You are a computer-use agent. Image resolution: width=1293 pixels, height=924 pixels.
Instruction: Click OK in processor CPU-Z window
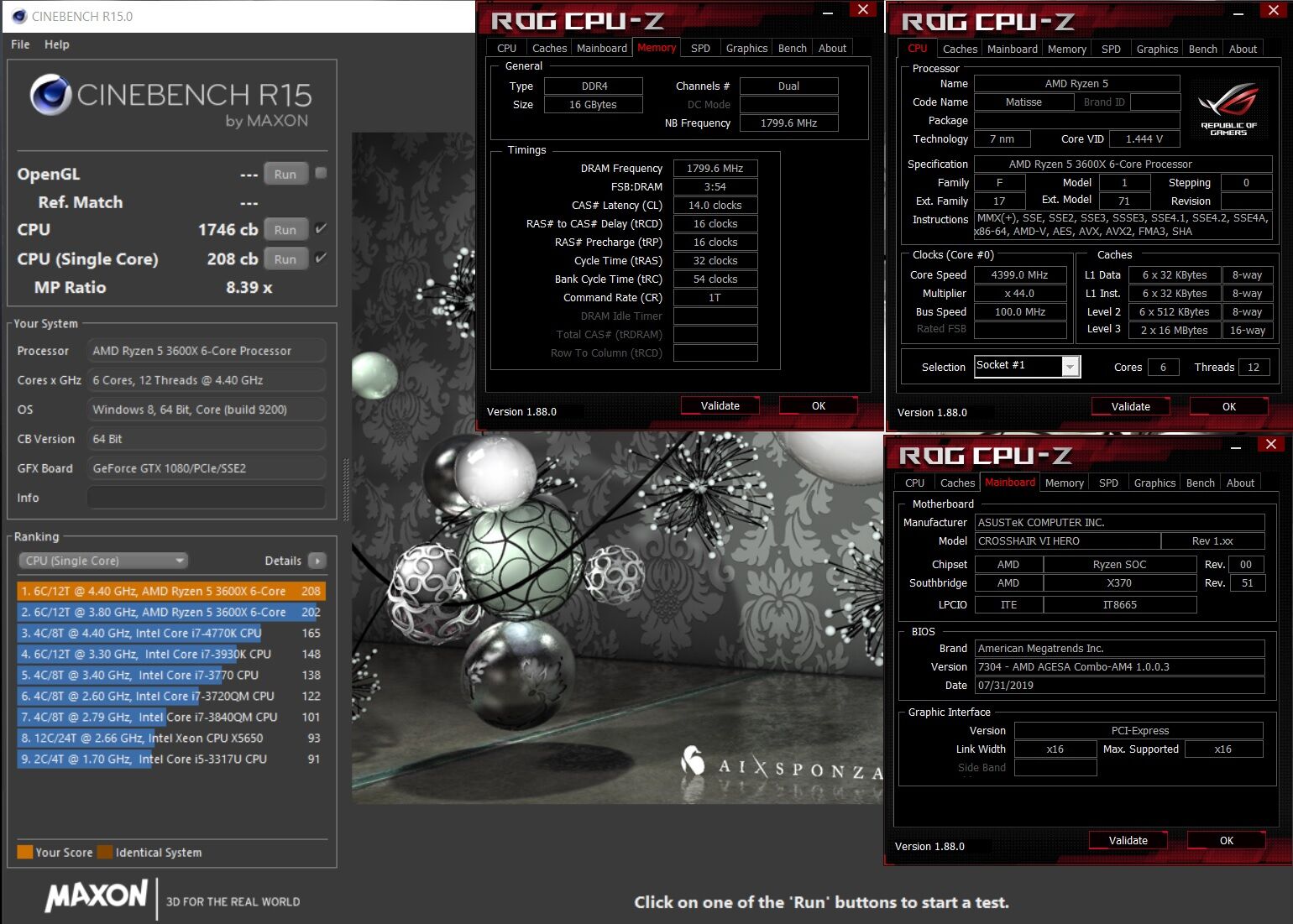(x=1229, y=406)
